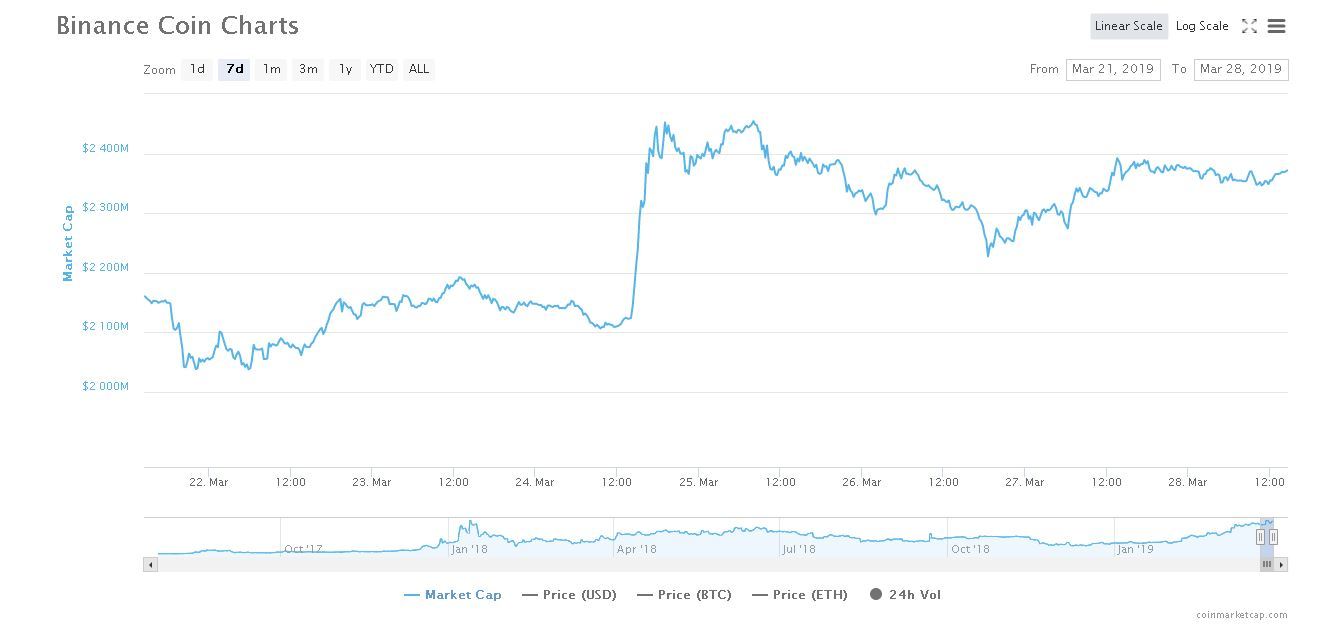Click the navigator left range handle
Viewport: 1334px width, 628px height.
[1260, 537]
